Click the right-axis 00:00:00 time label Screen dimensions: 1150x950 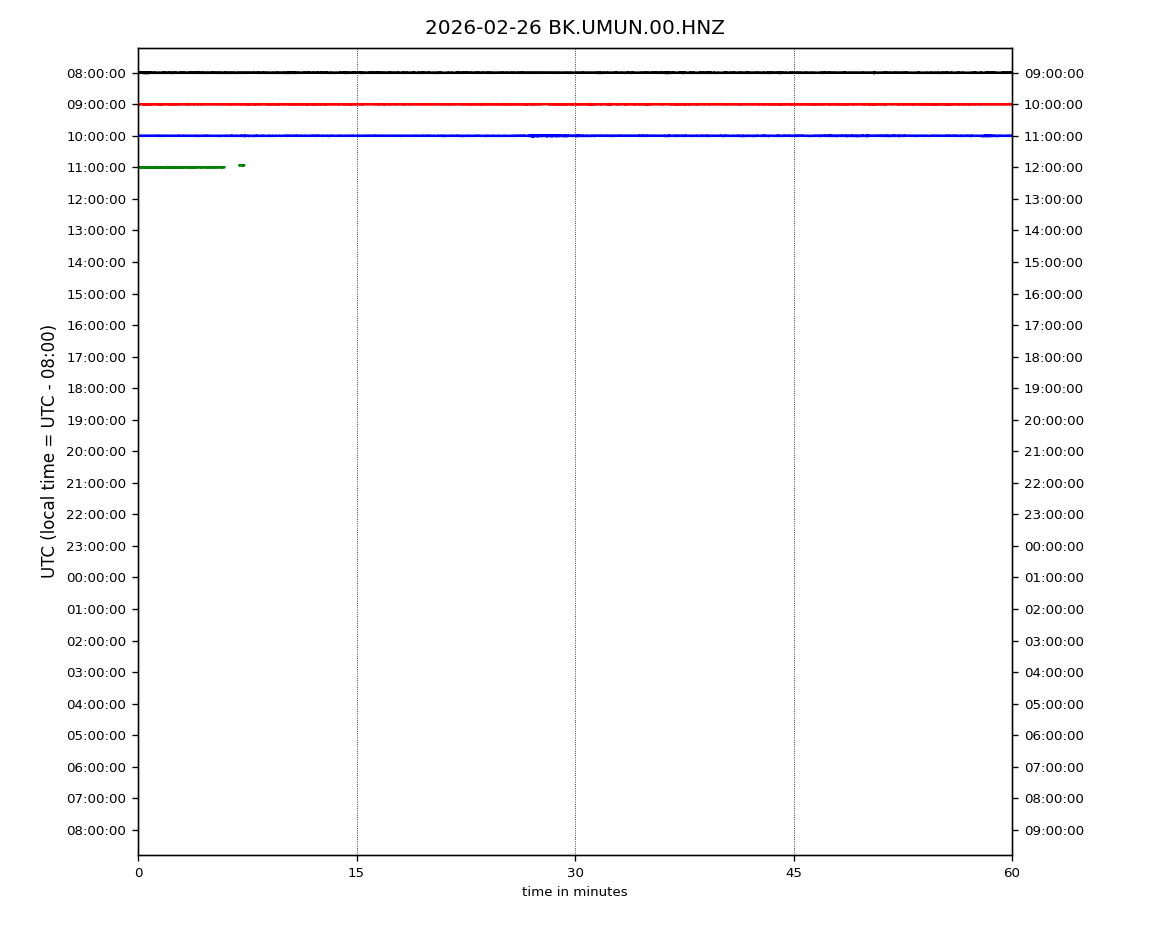click(1054, 546)
